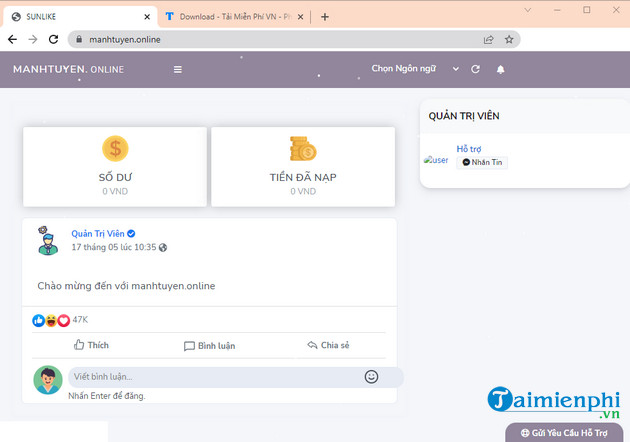Click the browser back arrow
The height and width of the screenshot is (442, 630).
click(x=12, y=39)
